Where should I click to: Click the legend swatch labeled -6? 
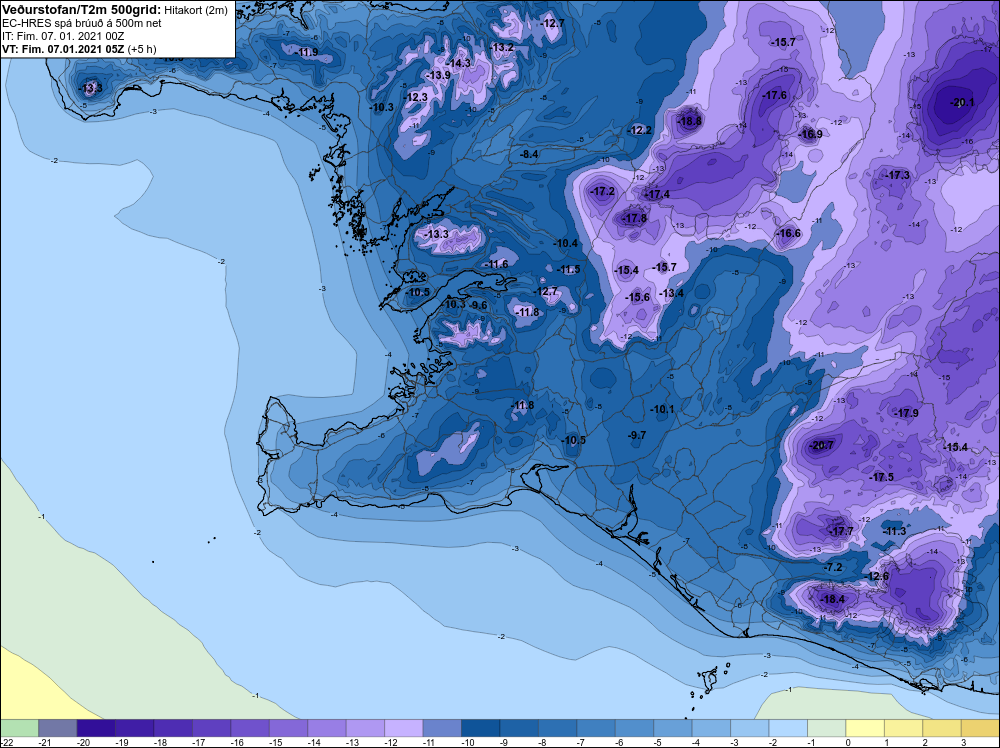[635, 728]
